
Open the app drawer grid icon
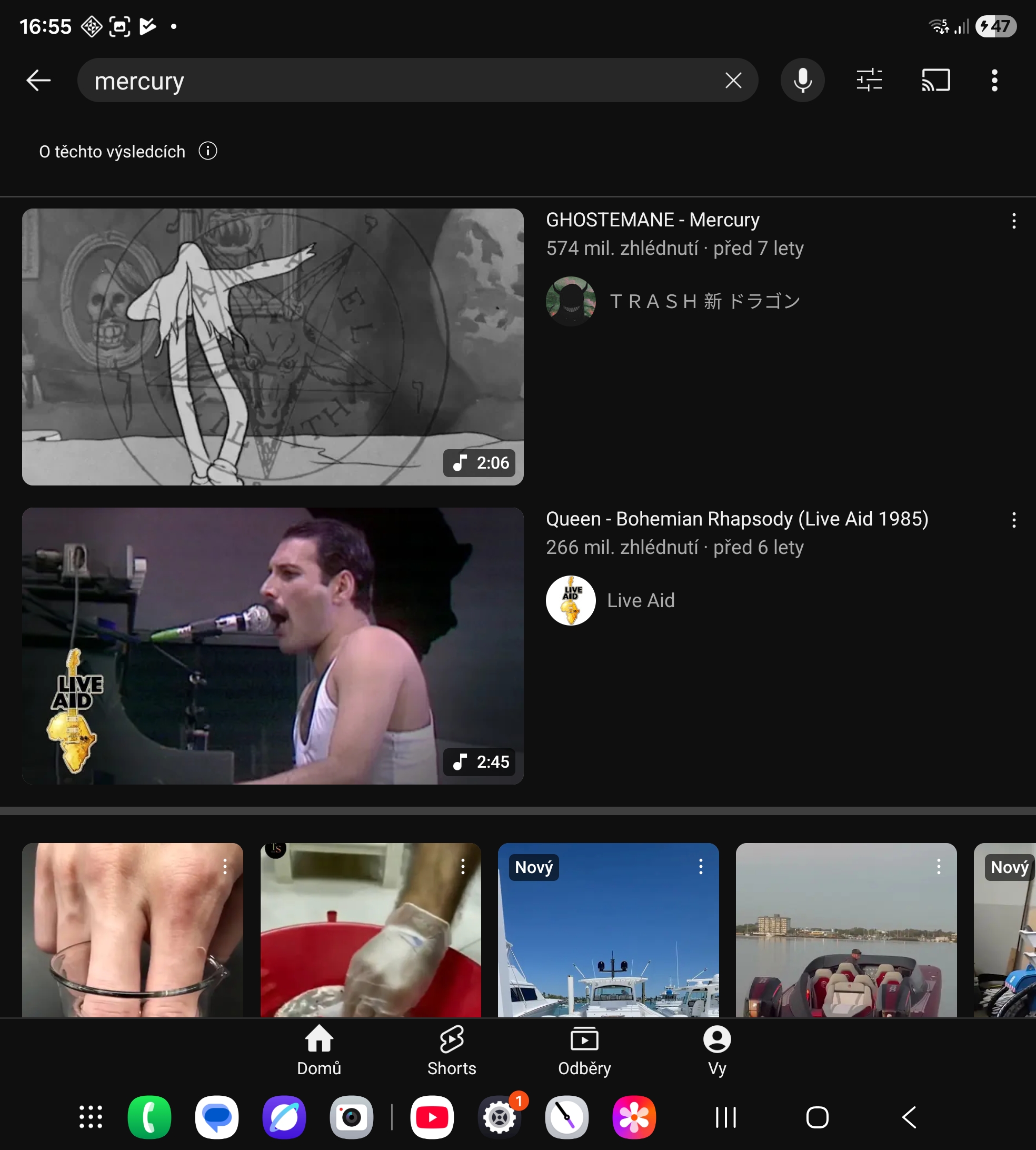point(91,1117)
